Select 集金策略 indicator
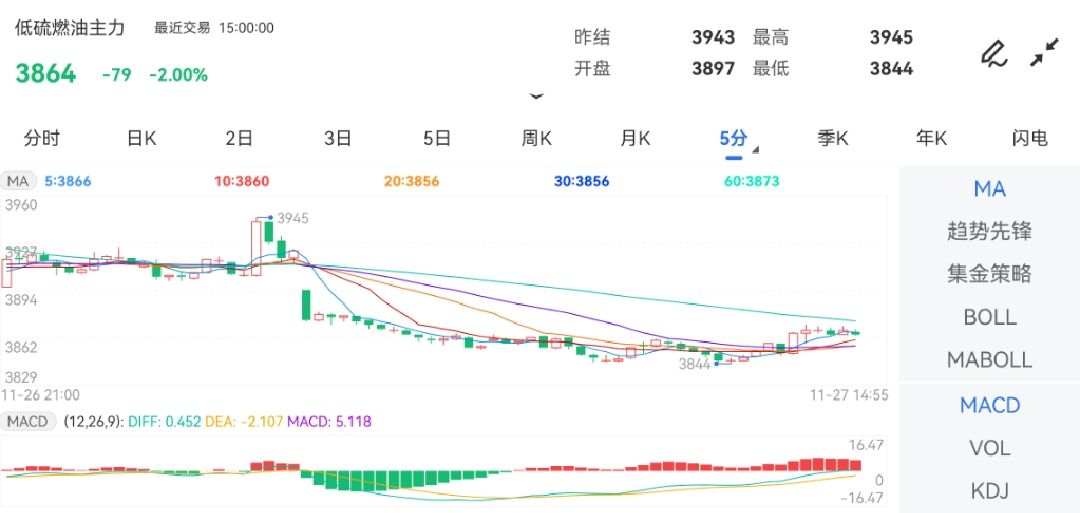1080x513 pixels. [990, 274]
